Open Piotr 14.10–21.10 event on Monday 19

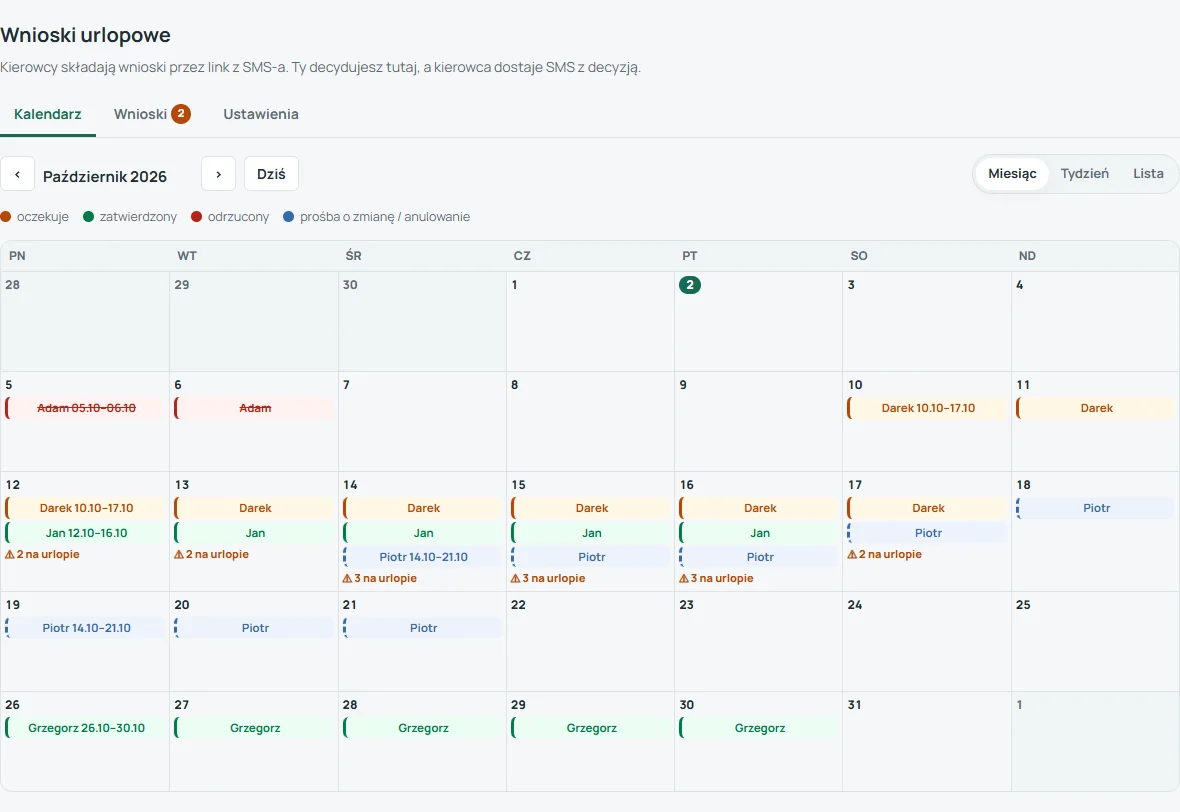[x=86, y=628]
